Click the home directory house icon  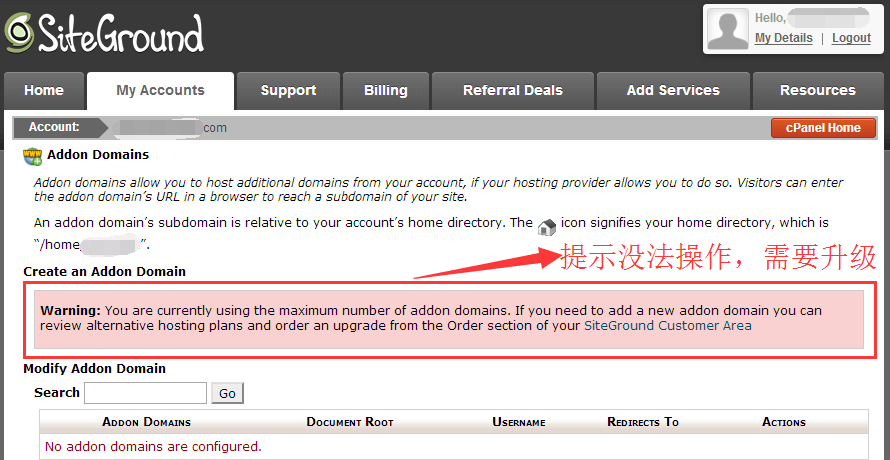(547, 227)
